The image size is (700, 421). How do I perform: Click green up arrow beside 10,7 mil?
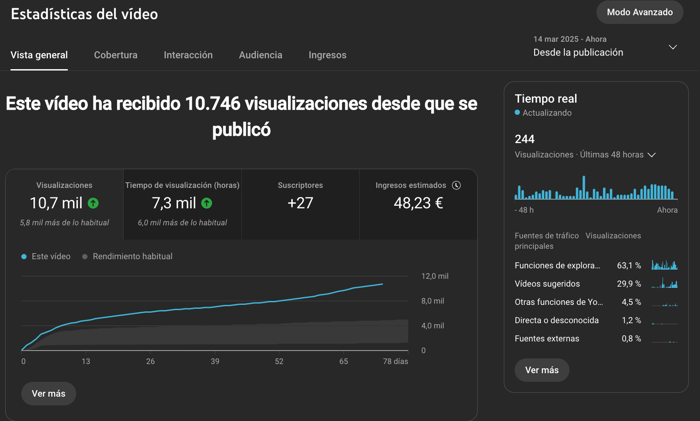pos(93,203)
